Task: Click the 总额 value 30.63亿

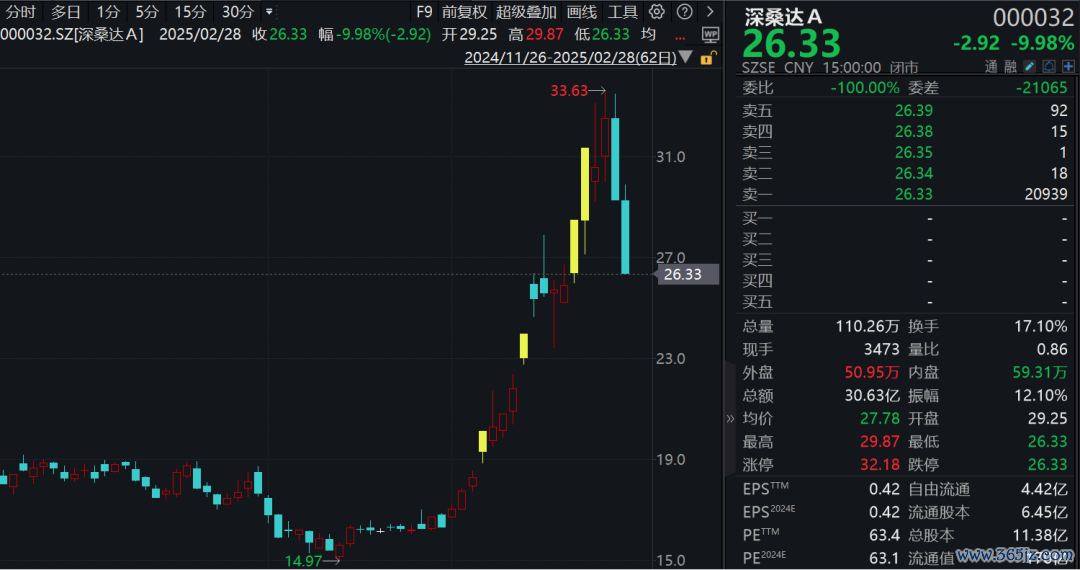Action: click(872, 396)
